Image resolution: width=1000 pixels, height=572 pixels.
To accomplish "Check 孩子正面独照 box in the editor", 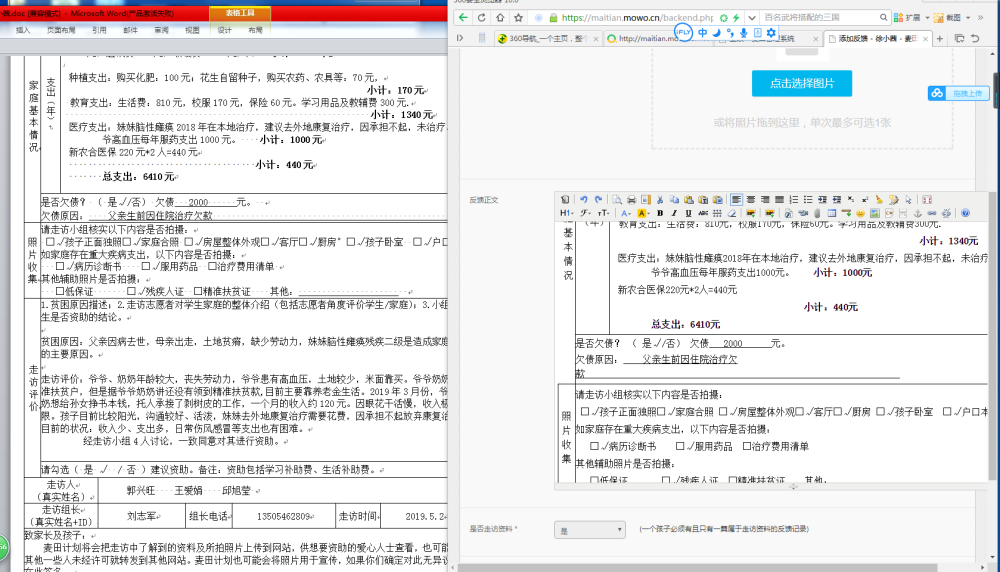I will click(585, 412).
